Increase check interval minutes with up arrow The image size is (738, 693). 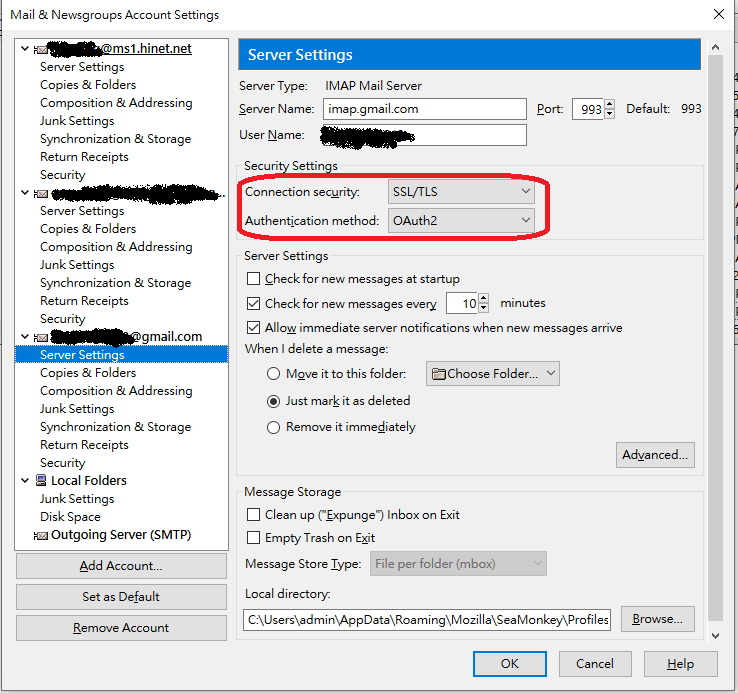point(483,298)
